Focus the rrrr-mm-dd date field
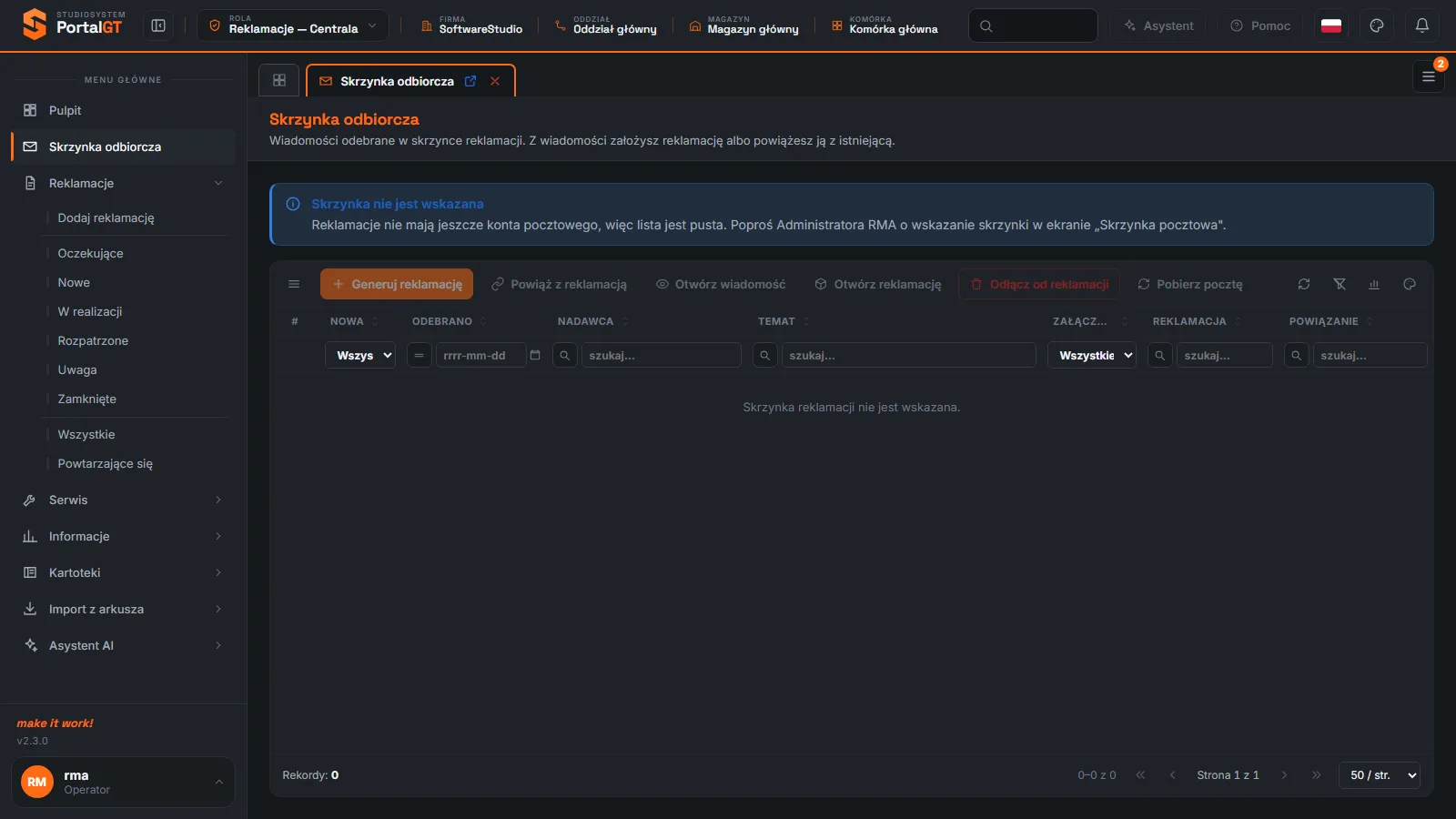 coord(480,355)
